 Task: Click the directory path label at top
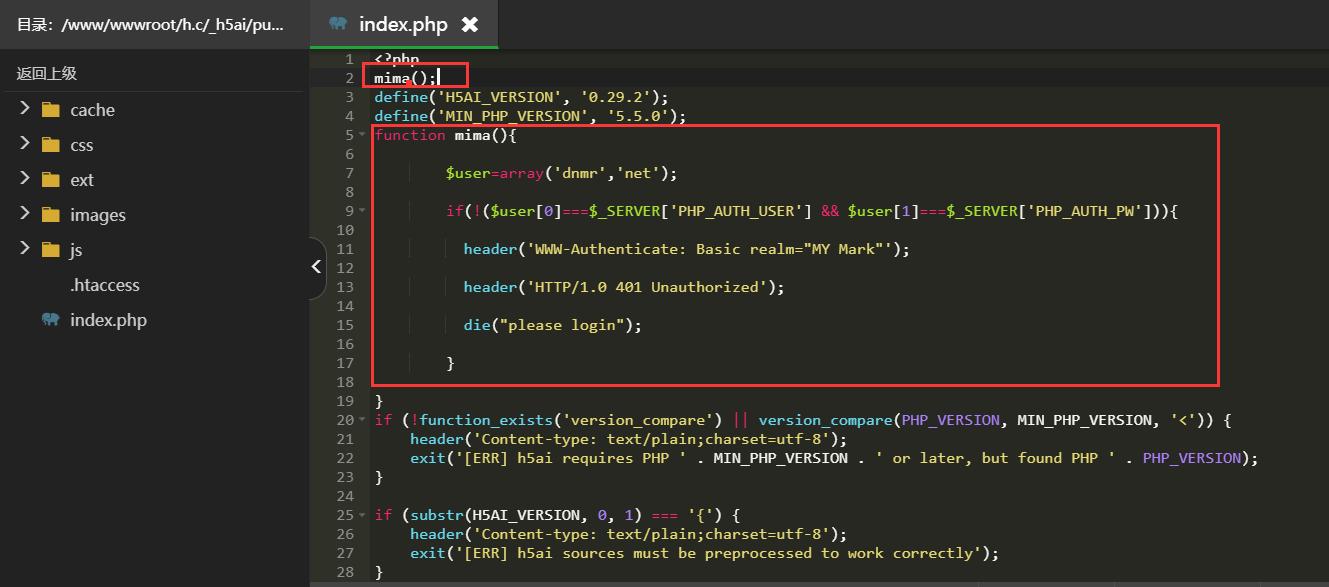pos(150,24)
